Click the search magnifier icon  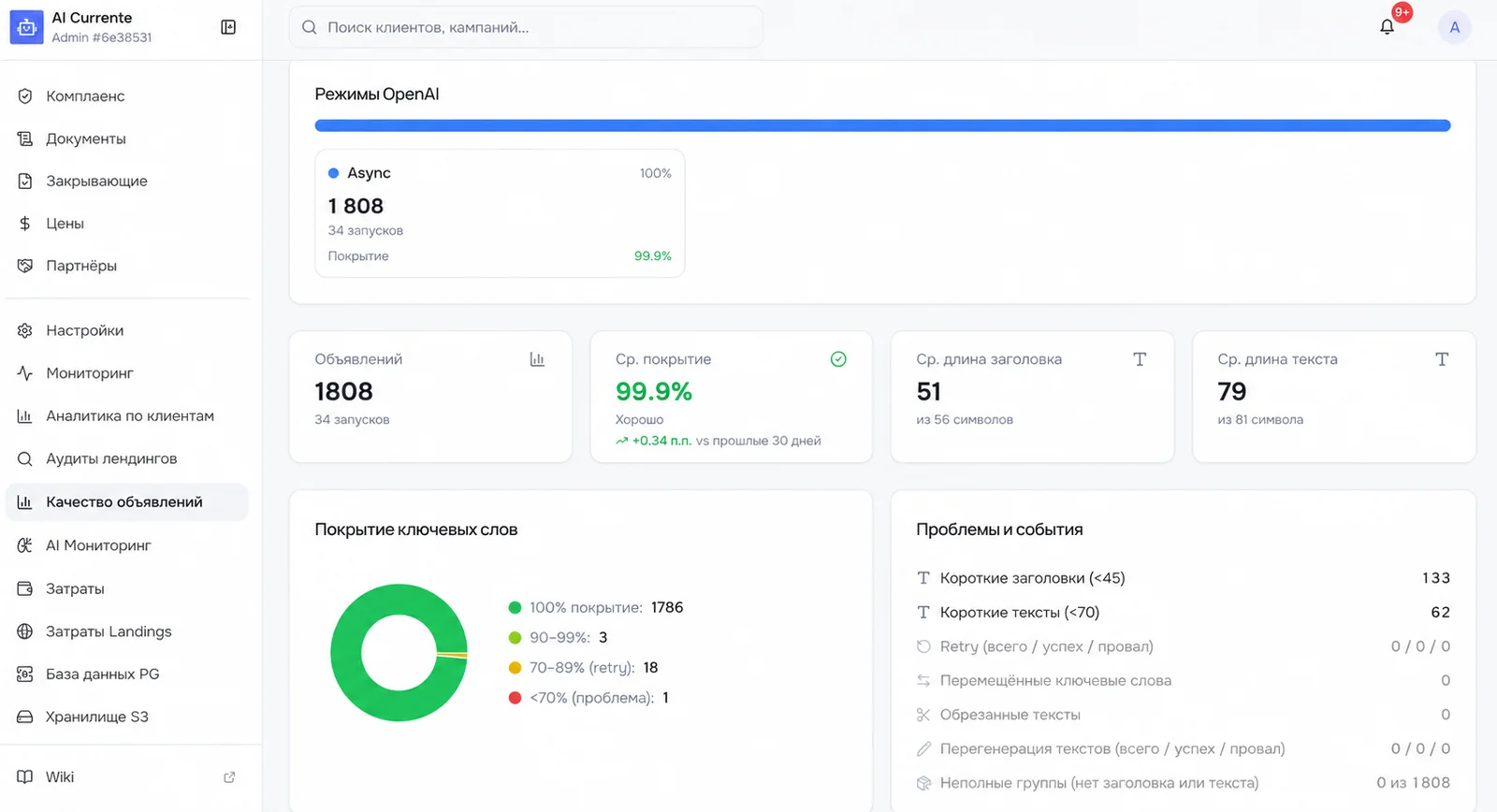pyautogui.click(x=310, y=27)
